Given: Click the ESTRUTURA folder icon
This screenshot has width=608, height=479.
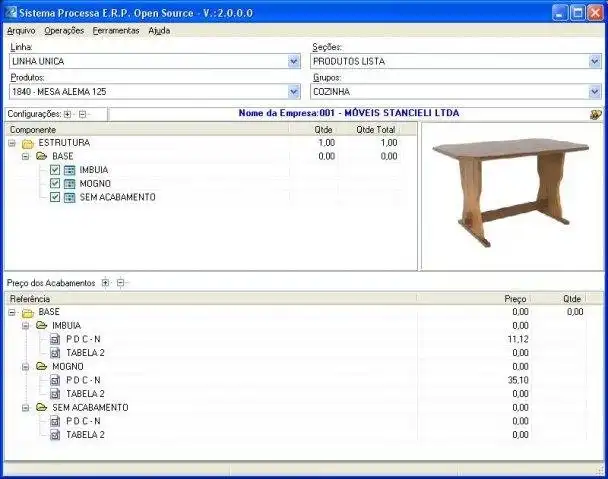Looking at the screenshot, I should (x=28, y=144).
